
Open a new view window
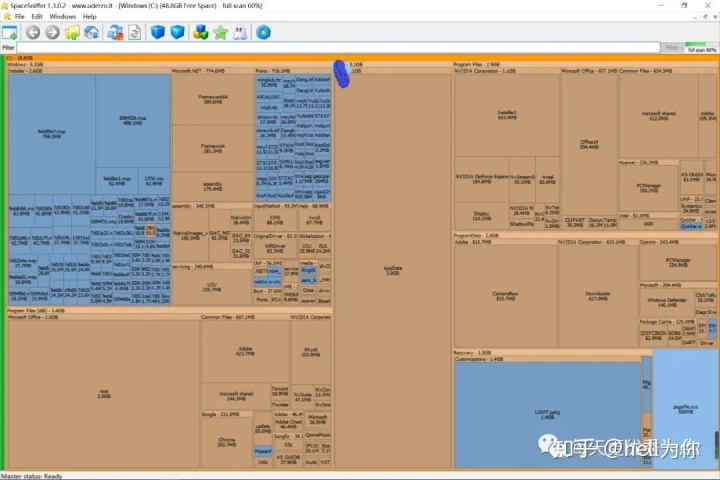coord(10,33)
